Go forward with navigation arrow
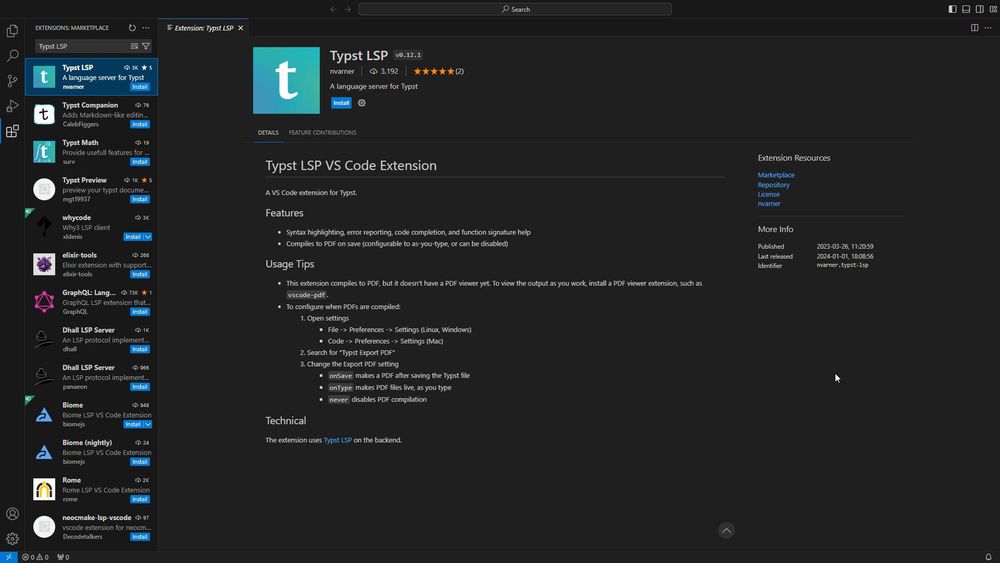Viewport: 1000px width, 563px height. pos(348,9)
